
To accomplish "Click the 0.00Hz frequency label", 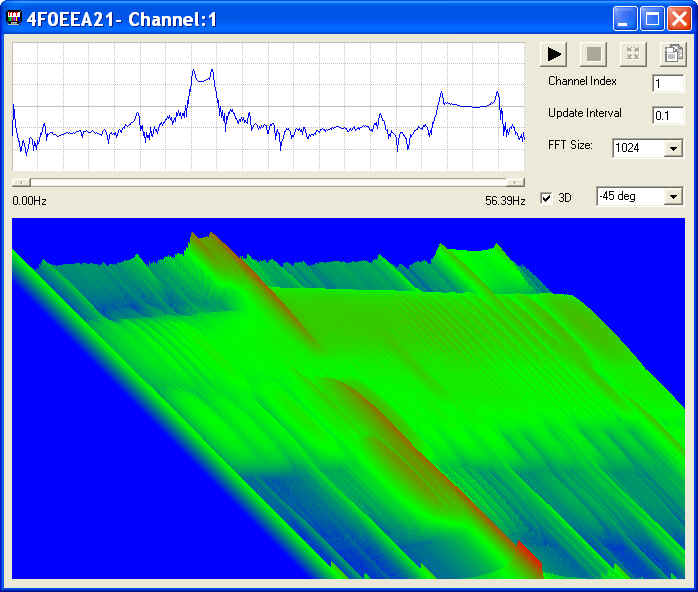I will tap(29, 201).
